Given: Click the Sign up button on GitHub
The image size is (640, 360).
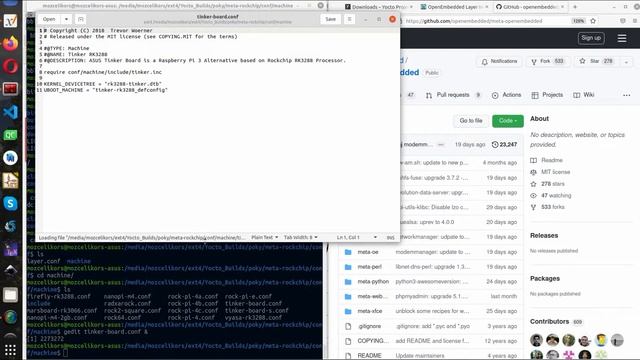Looking at the screenshot, I should (591, 38).
